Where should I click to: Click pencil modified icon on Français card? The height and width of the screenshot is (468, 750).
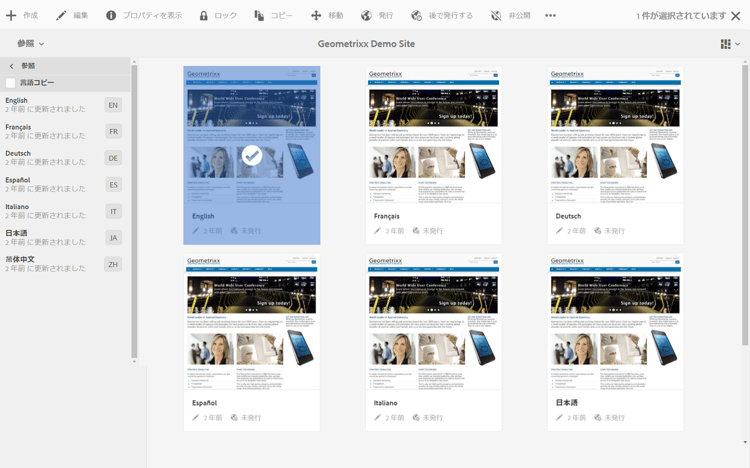pyautogui.click(x=377, y=231)
